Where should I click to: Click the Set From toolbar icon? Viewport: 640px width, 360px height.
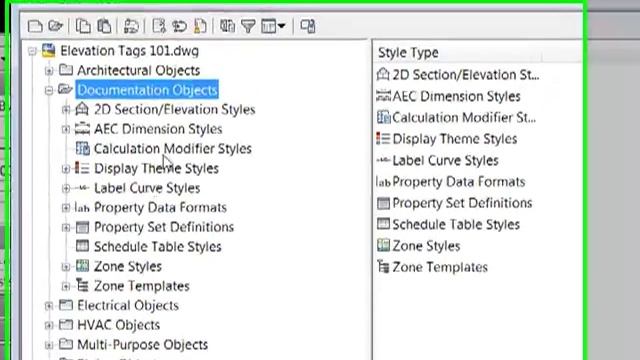179,27
